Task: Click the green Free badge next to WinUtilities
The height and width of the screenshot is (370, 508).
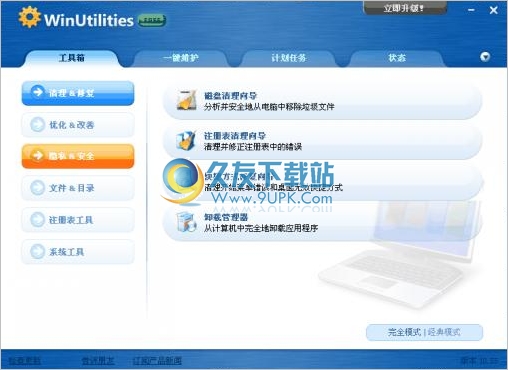Action: click(x=152, y=21)
